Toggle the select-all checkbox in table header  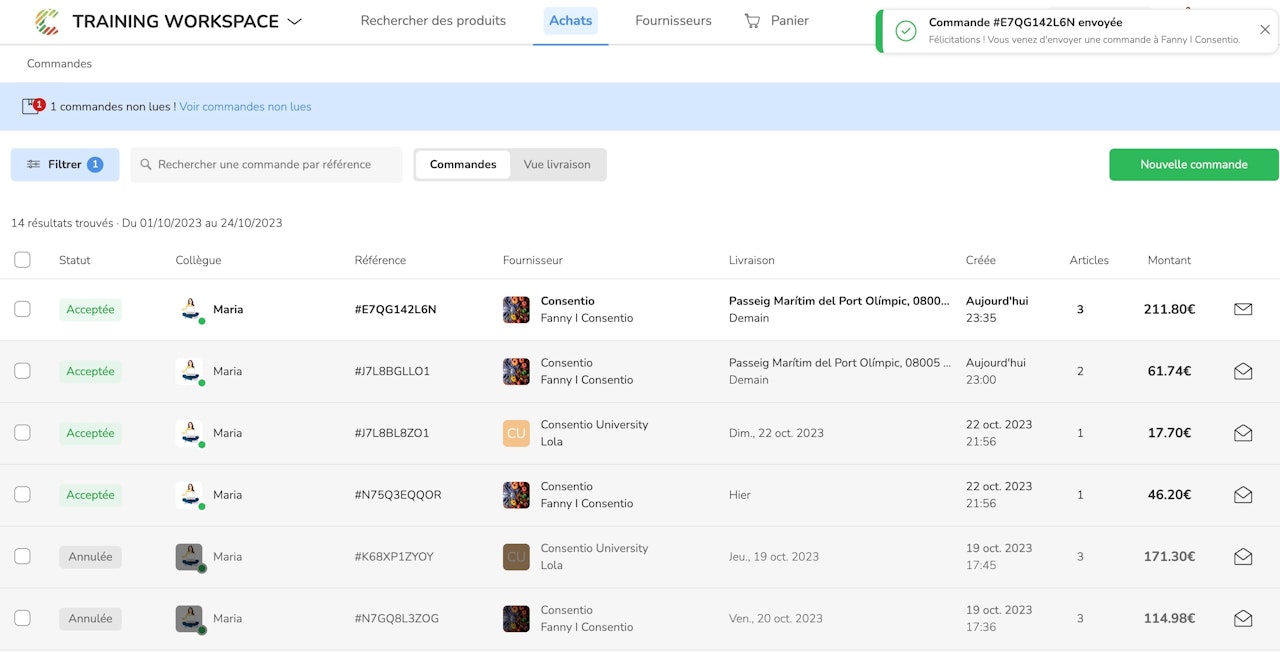point(22,260)
